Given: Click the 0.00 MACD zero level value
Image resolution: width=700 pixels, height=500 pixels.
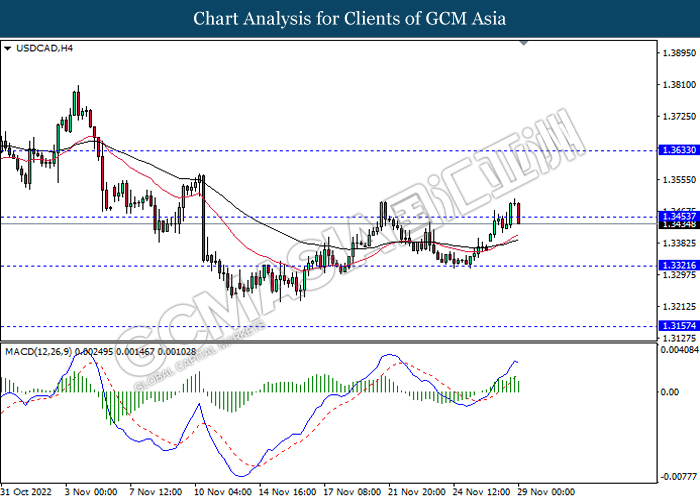Looking at the screenshot, I should (669, 392).
